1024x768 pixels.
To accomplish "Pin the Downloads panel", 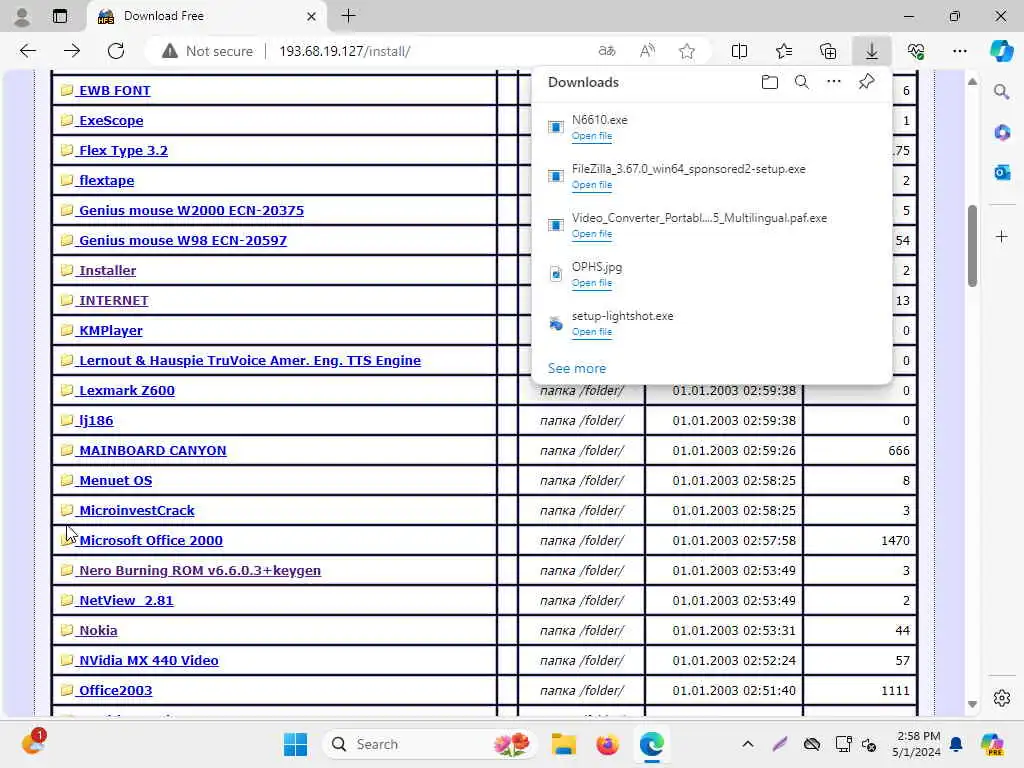I will [866, 82].
